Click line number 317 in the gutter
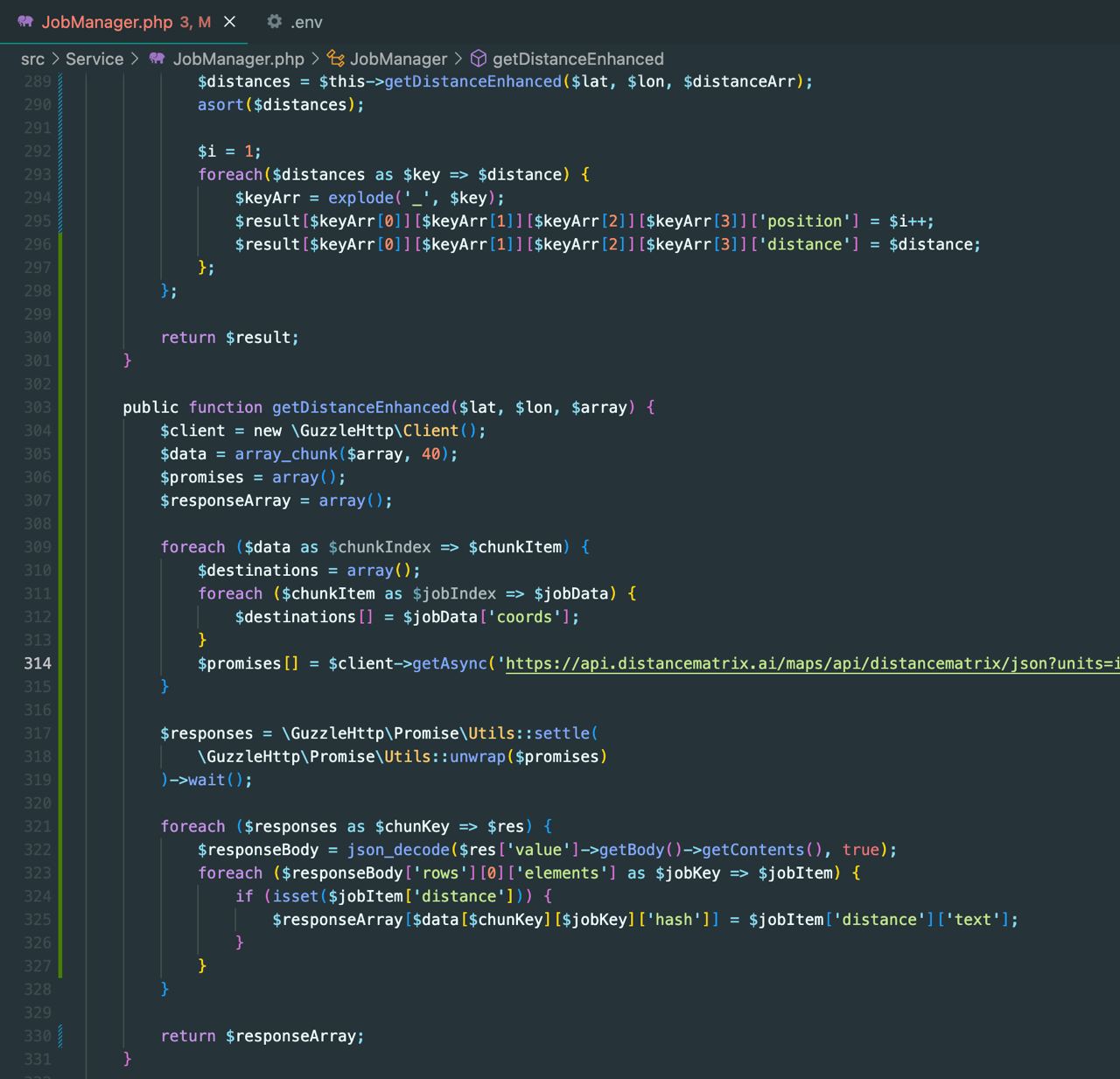Screen dimensions: 1120x1079 click(x=38, y=733)
